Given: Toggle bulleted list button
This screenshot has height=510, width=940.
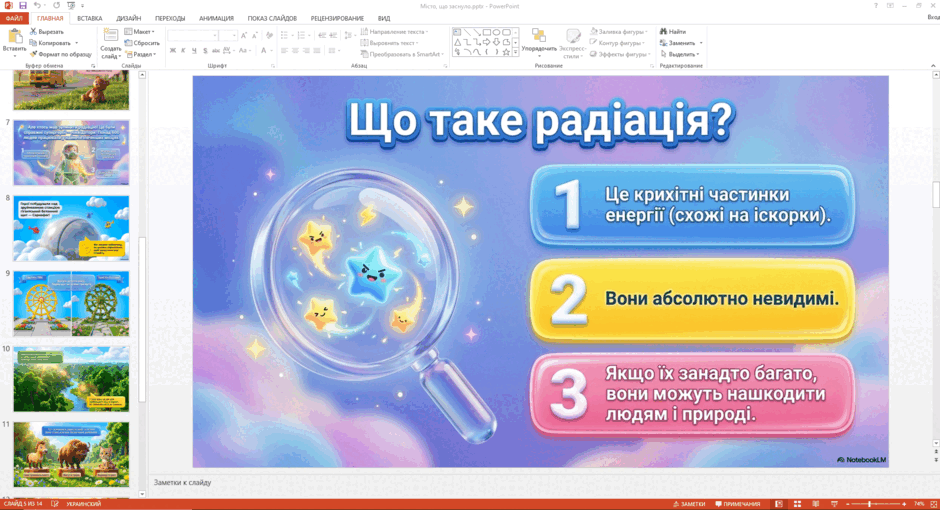Looking at the screenshot, I should coord(285,35).
